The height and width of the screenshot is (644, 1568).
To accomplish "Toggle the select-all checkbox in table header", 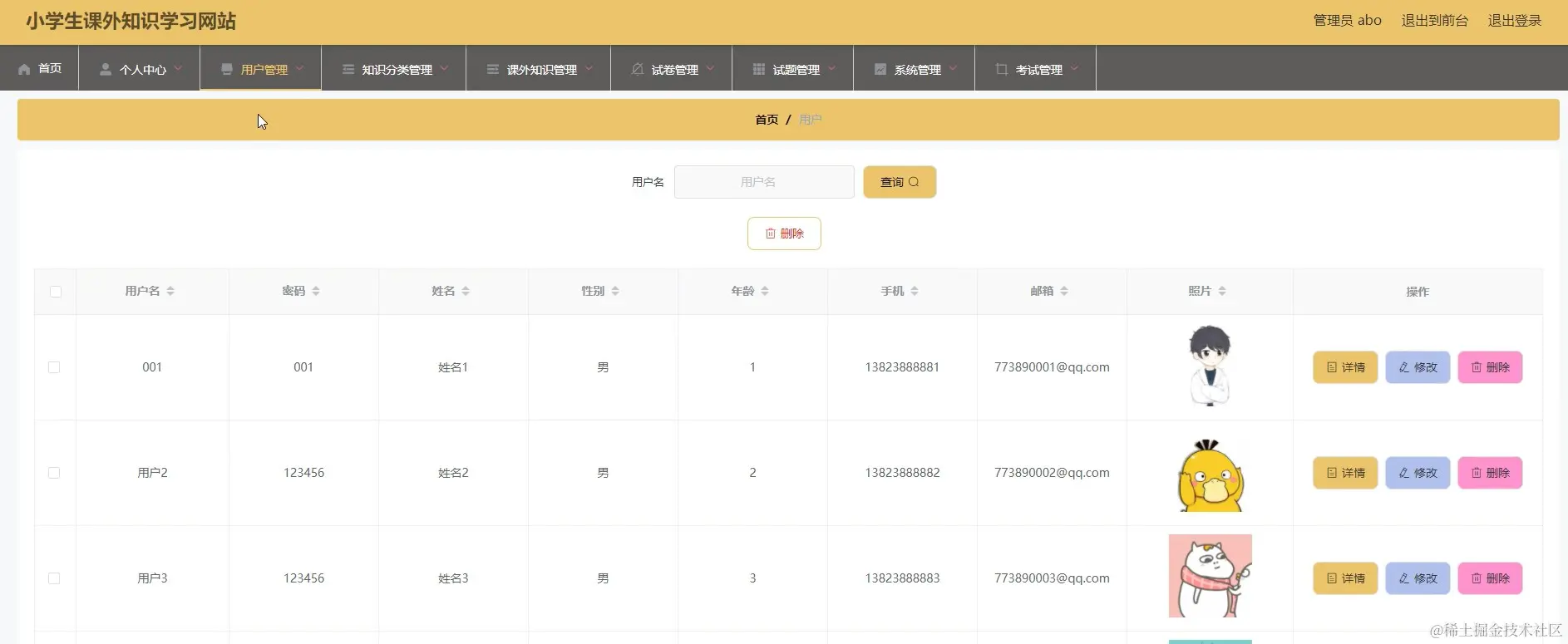I will click(x=56, y=292).
